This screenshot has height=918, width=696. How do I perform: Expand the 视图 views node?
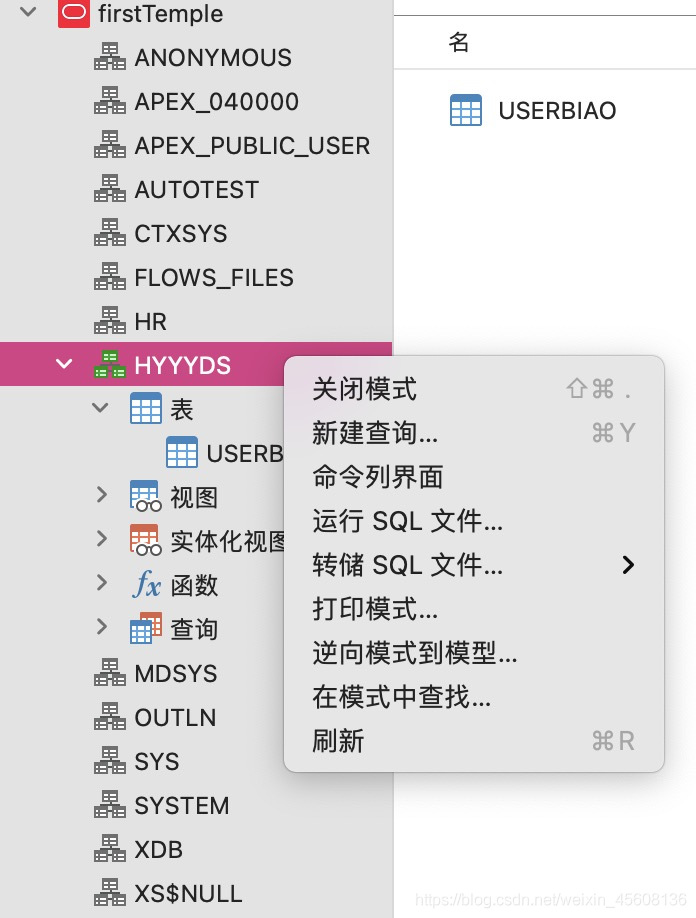tap(101, 495)
